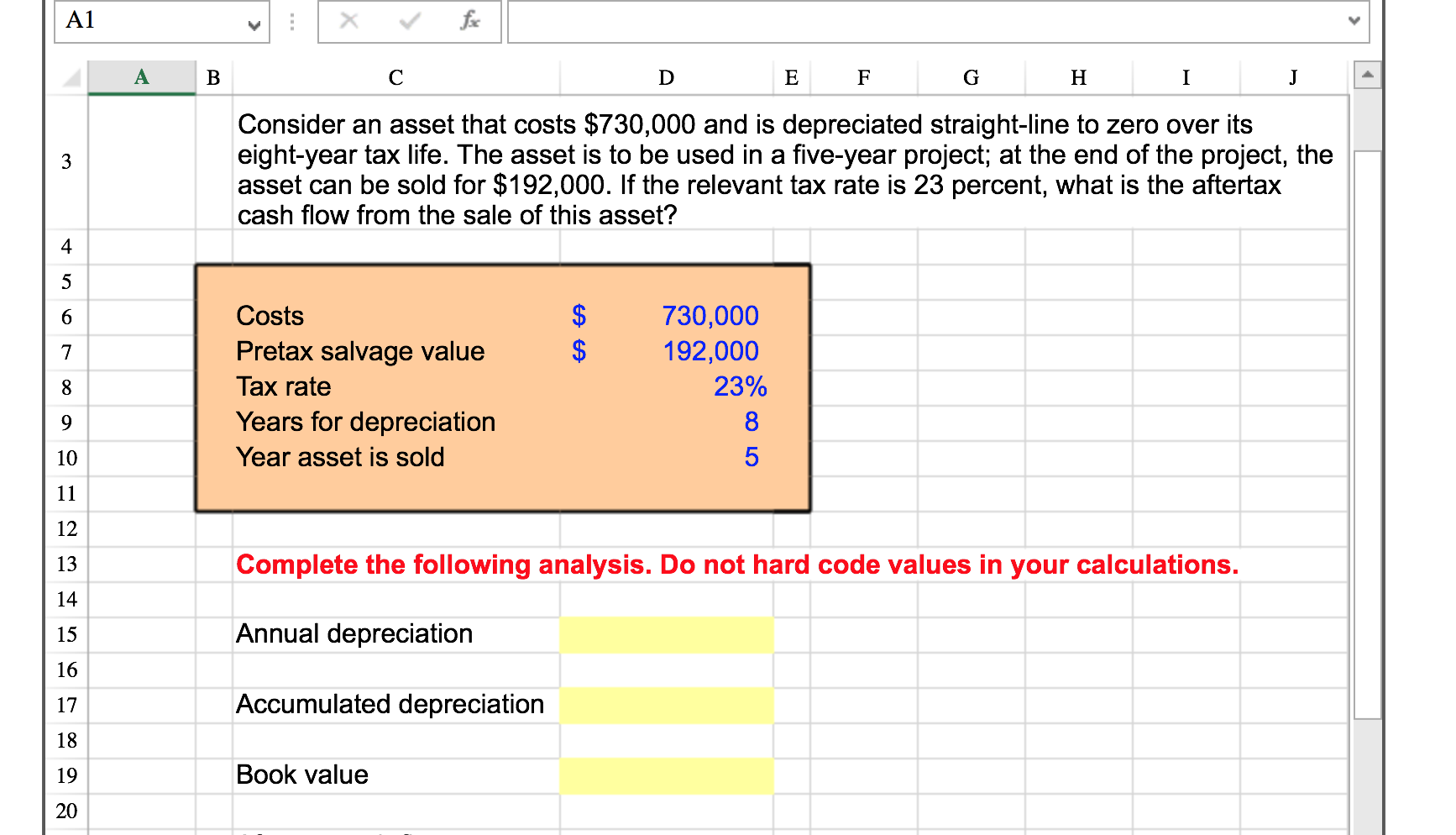1456x835 pixels.
Task: Expand the formula bar using its right chevron
Action: (1355, 22)
